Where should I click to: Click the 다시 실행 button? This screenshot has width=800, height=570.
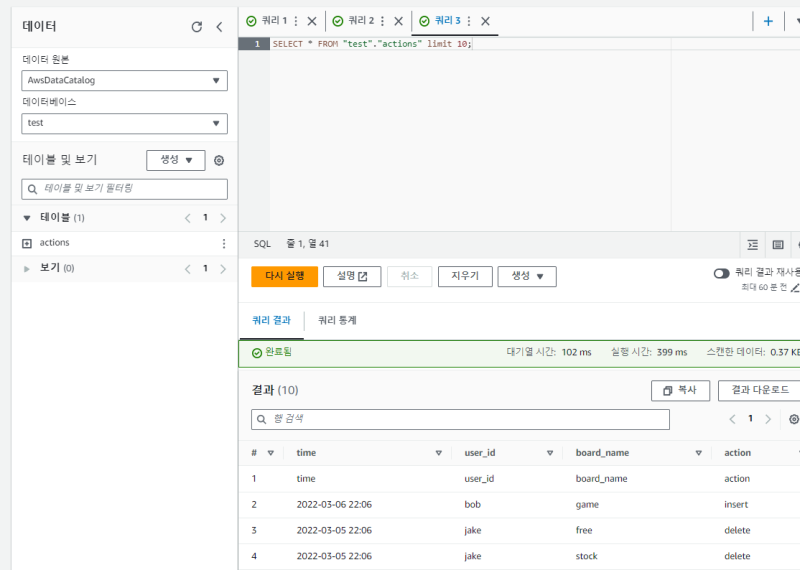(x=284, y=276)
